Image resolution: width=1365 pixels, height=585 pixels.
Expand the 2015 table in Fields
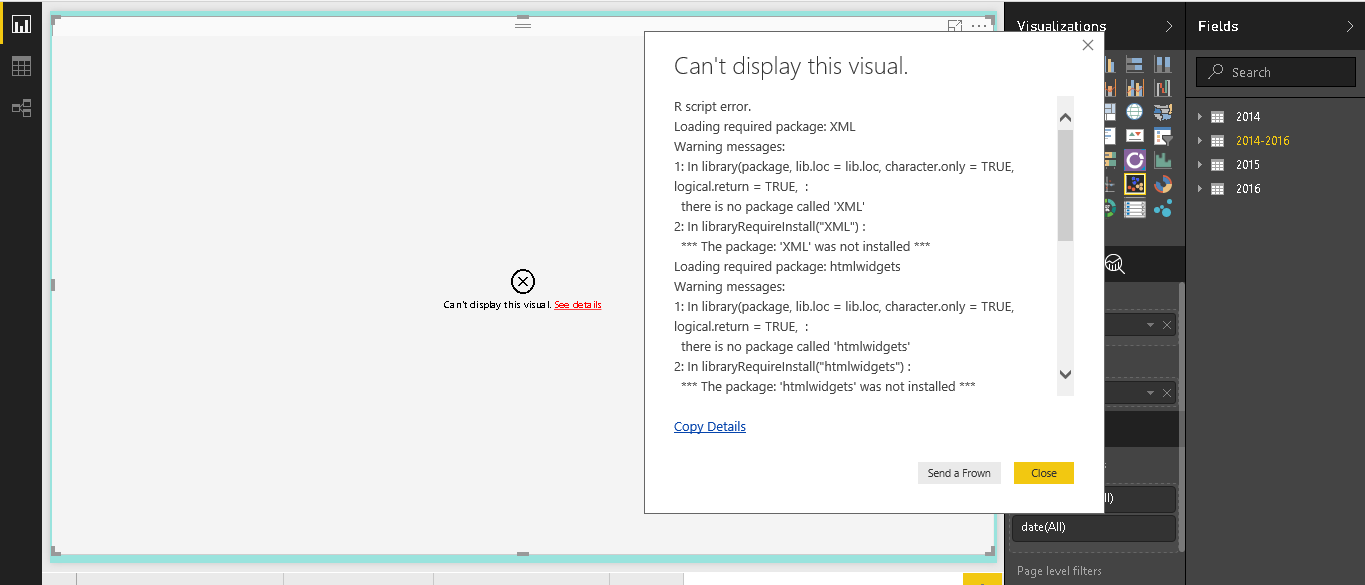click(x=1200, y=164)
